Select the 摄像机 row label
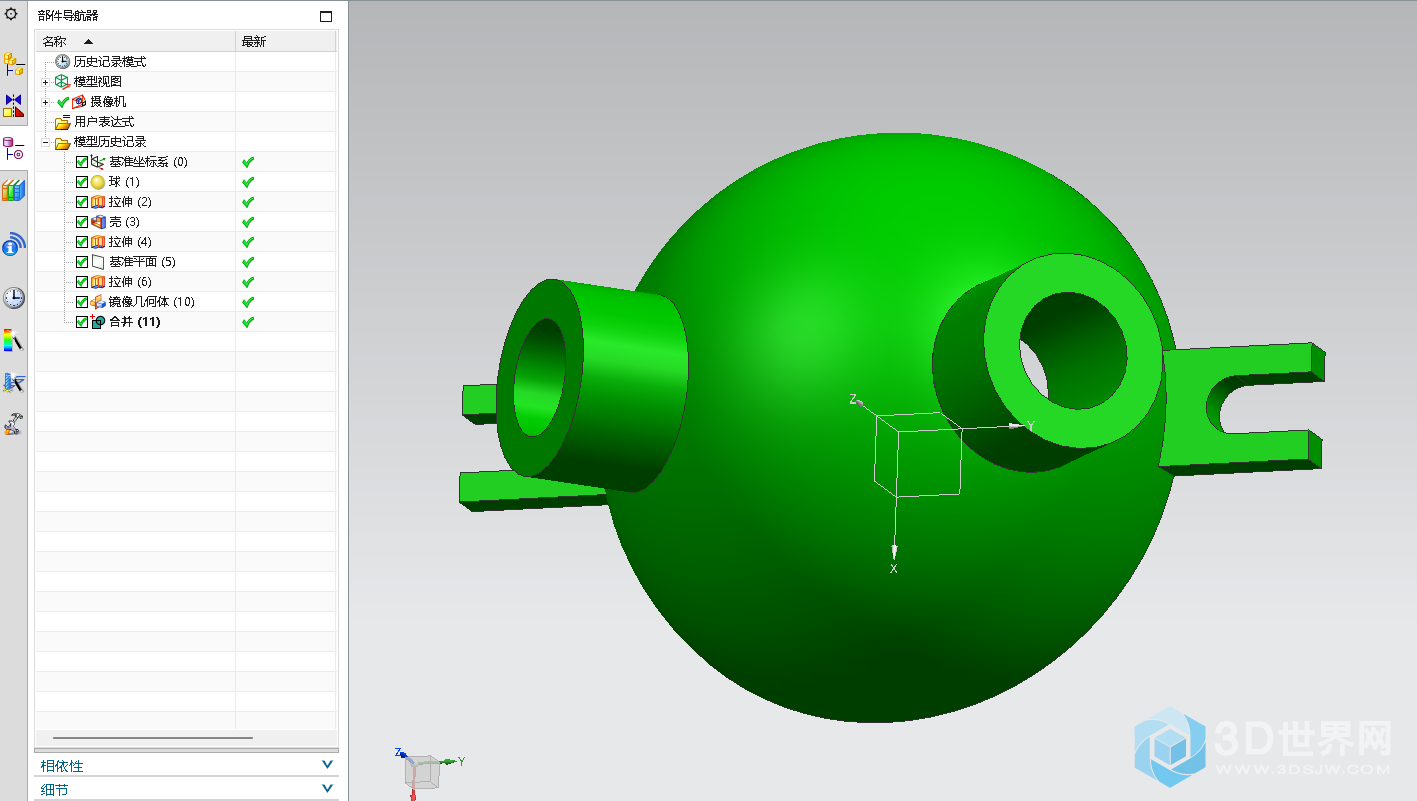Viewport: 1417px width, 801px height. tap(108, 102)
